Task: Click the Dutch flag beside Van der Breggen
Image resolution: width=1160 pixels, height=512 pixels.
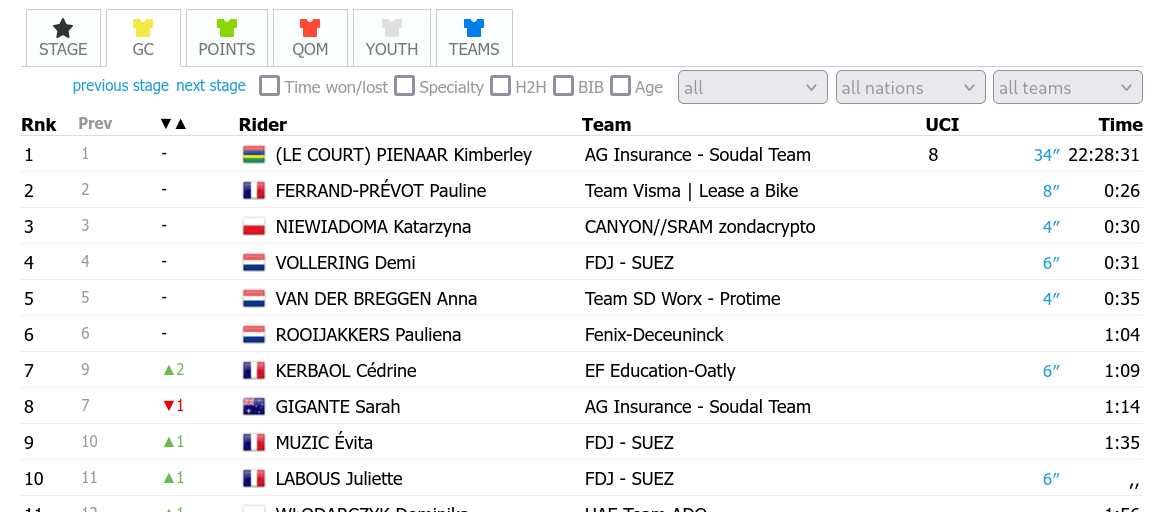Action: [254, 299]
